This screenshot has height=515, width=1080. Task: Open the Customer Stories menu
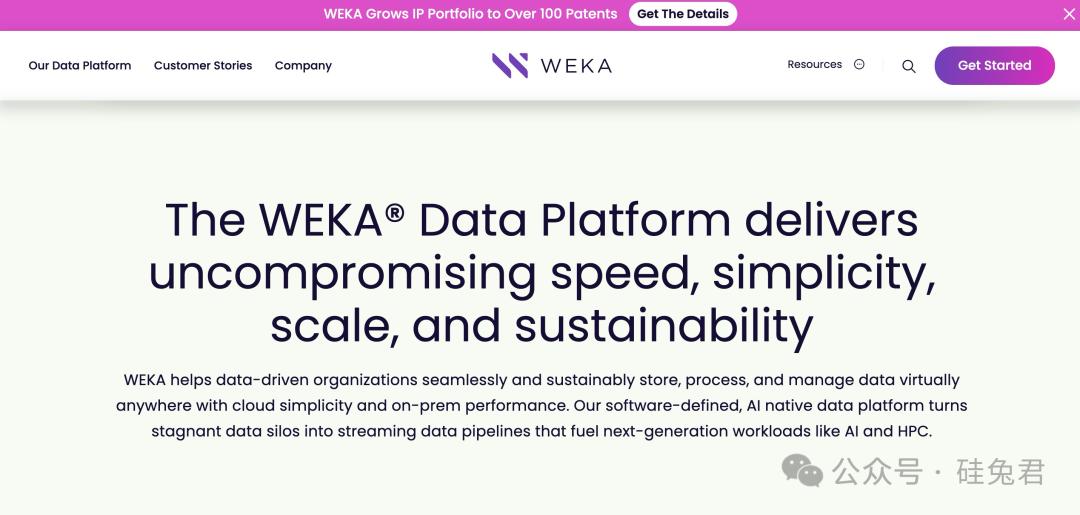click(x=202, y=65)
